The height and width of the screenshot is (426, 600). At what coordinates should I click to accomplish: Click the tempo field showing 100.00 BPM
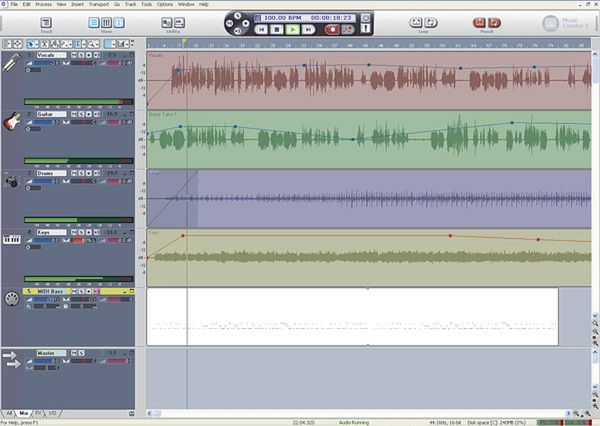[282, 18]
